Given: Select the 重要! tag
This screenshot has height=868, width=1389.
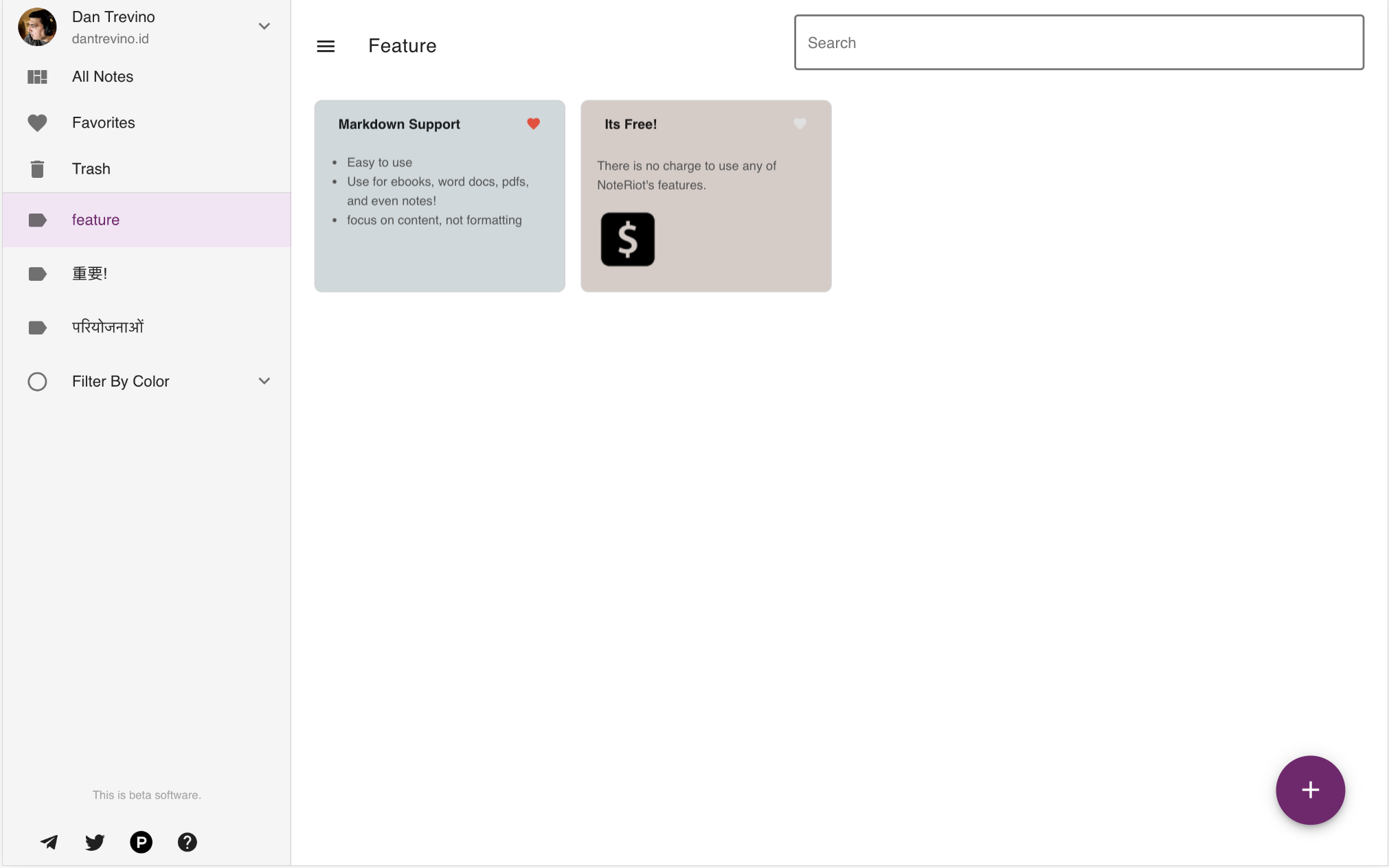Looking at the screenshot, I should pos(89,274).
